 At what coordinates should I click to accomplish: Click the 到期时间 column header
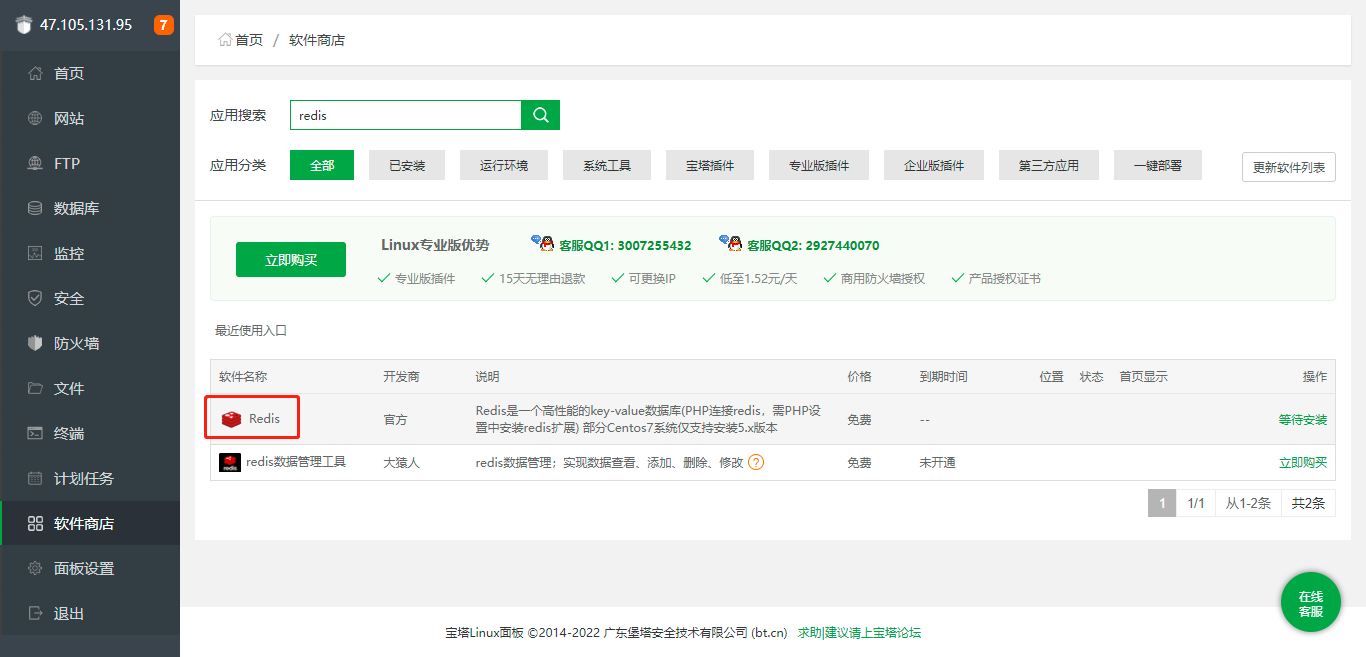(944, 377)
